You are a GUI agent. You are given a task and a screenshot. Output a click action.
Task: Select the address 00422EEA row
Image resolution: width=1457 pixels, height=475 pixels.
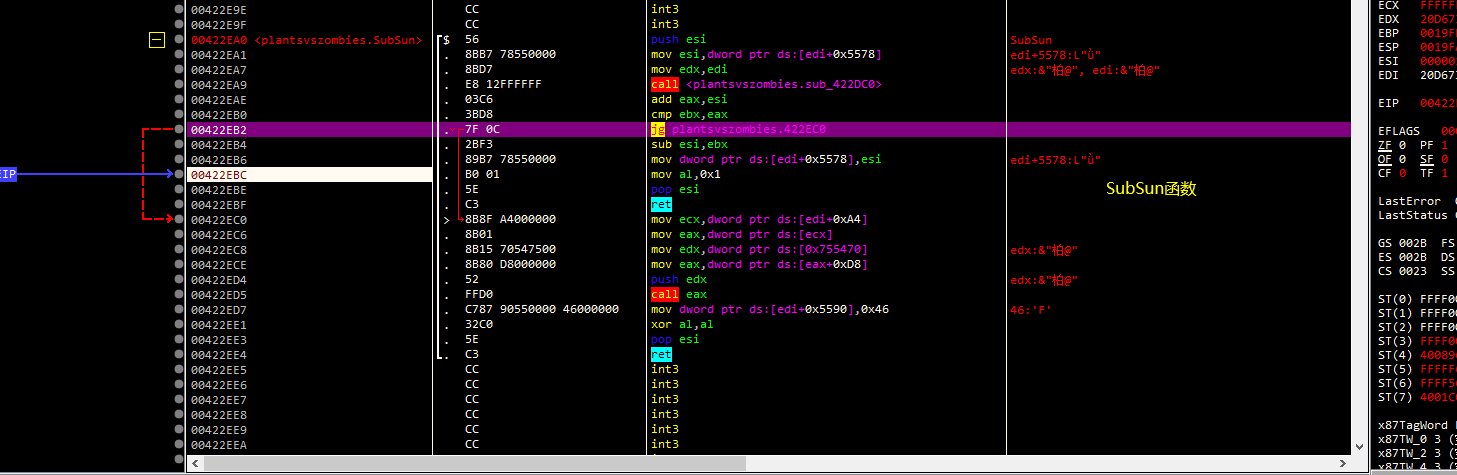click(x=218, y=445)
